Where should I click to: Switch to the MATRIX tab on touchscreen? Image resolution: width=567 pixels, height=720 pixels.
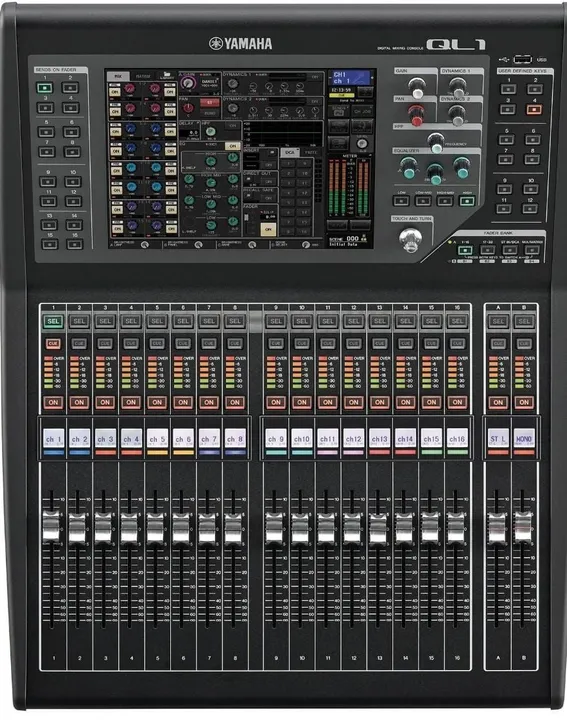(143, 76)
